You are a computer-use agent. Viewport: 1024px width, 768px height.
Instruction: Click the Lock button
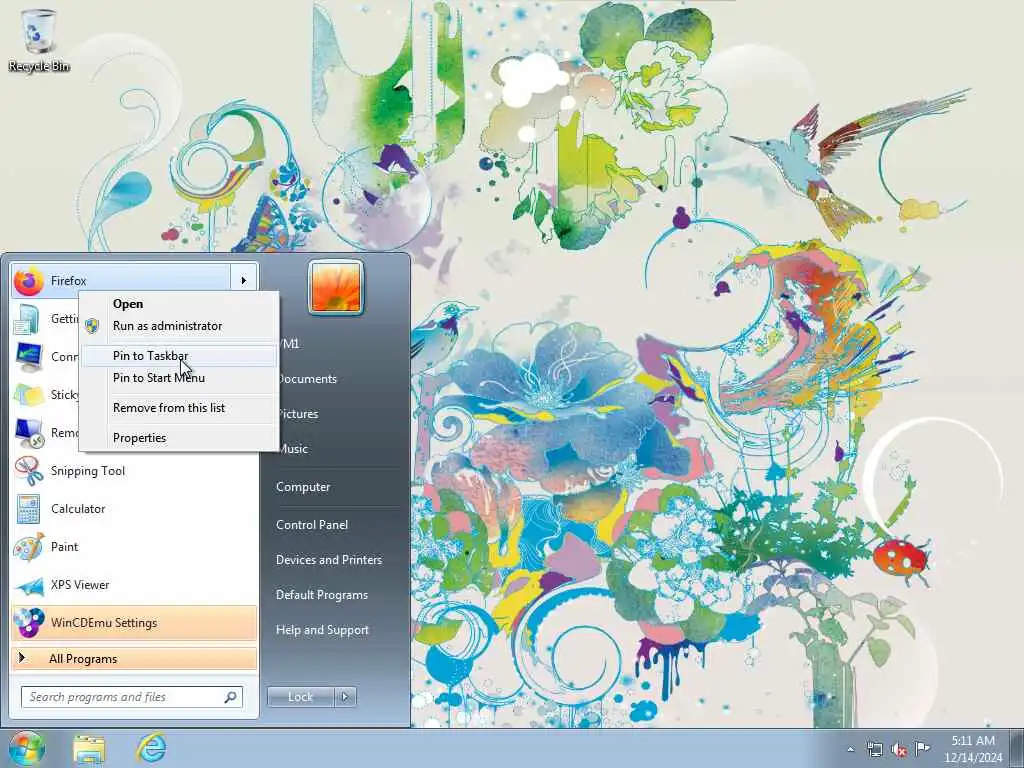pos(300,697)
